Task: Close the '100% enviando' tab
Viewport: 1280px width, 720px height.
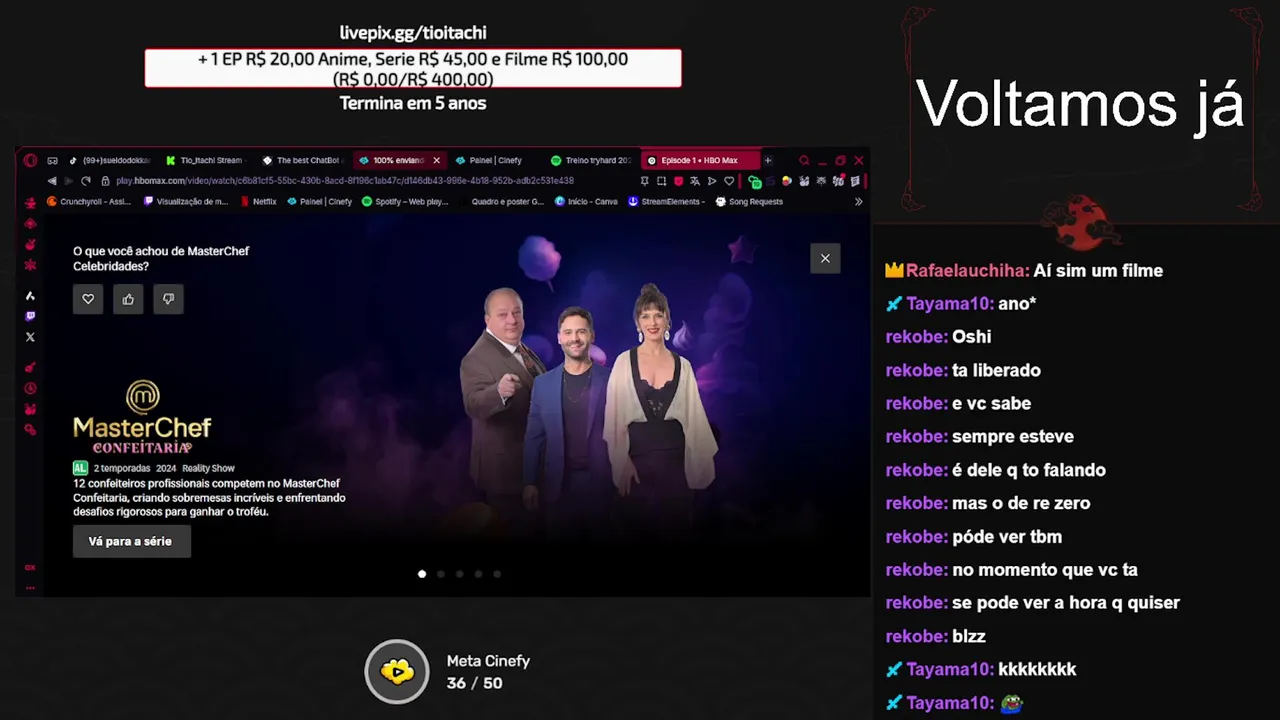Action: click(436, 160)
